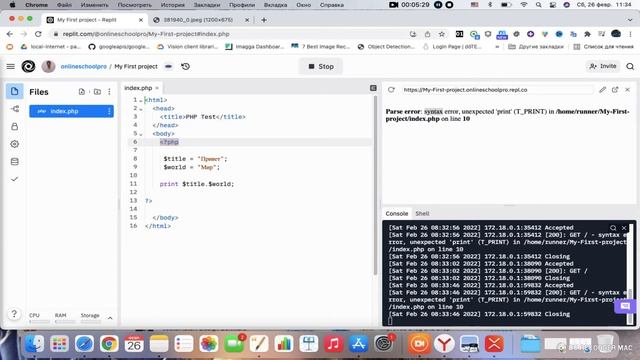
Task: Open the Файл menu in menu bar
Action: click(64, 5)
